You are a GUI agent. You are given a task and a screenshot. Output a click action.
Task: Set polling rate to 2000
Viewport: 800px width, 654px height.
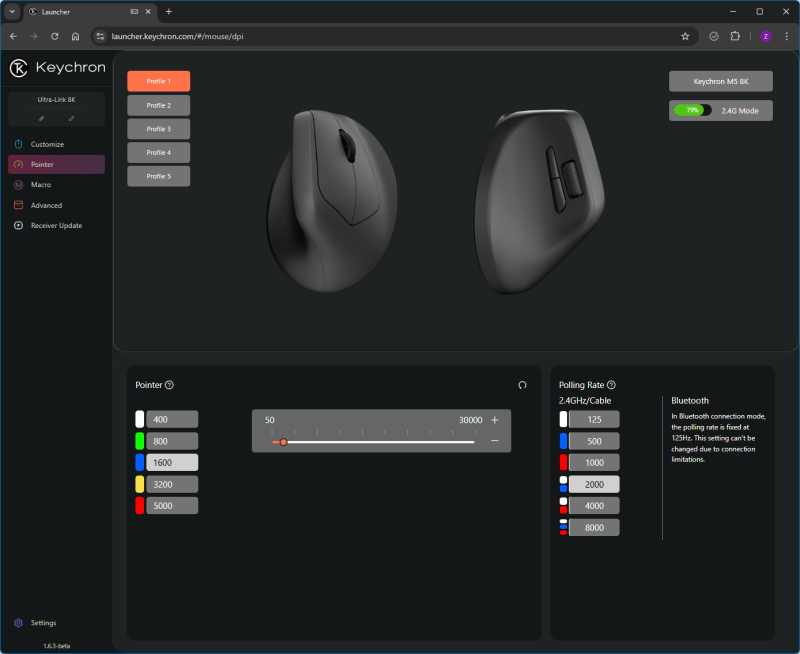pyautogui.click(x=594, y=484)
